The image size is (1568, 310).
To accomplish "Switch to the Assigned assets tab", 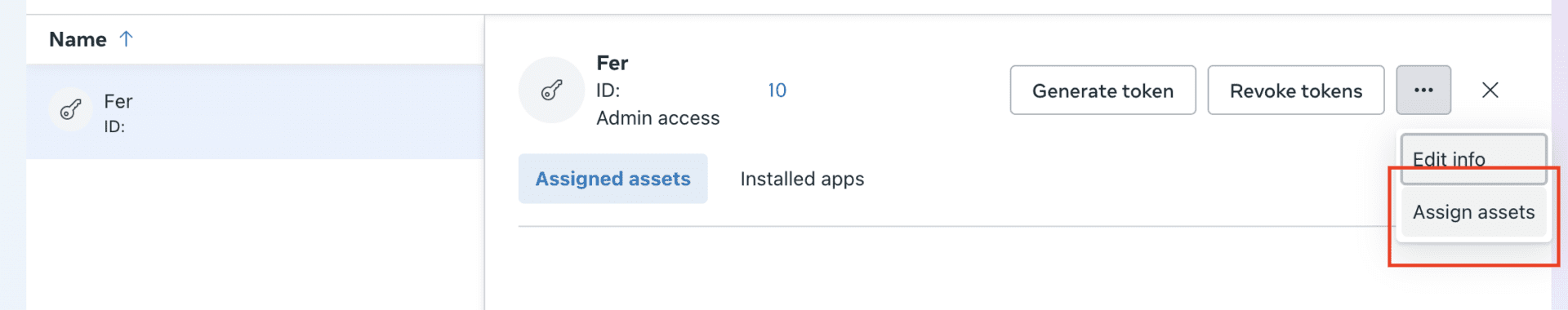I will tap(612, 179).
